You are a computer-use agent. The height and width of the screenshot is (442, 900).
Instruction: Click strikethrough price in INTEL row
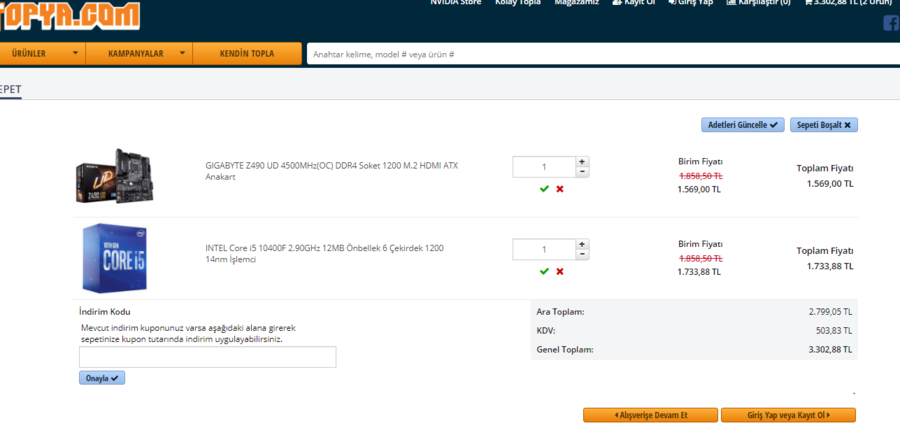[x=700, y=258]
